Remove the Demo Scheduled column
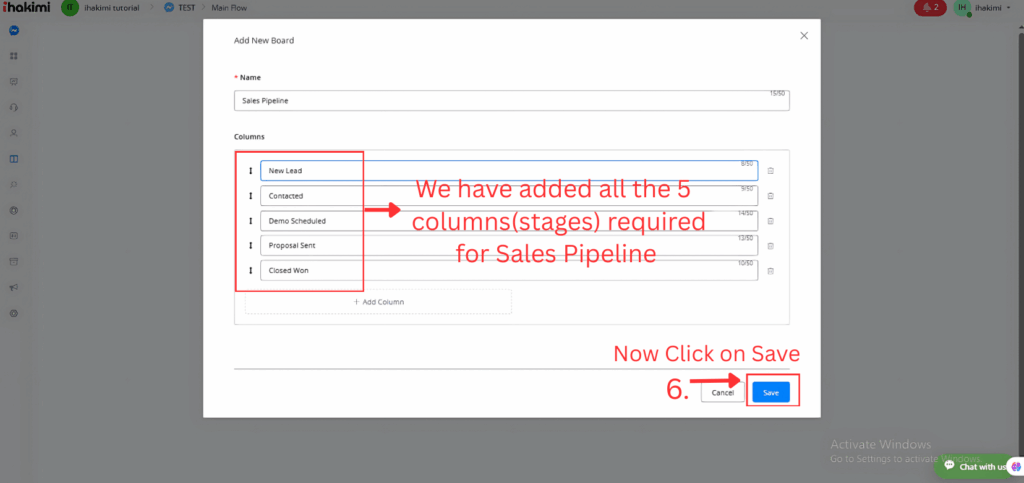 [770, 221]
